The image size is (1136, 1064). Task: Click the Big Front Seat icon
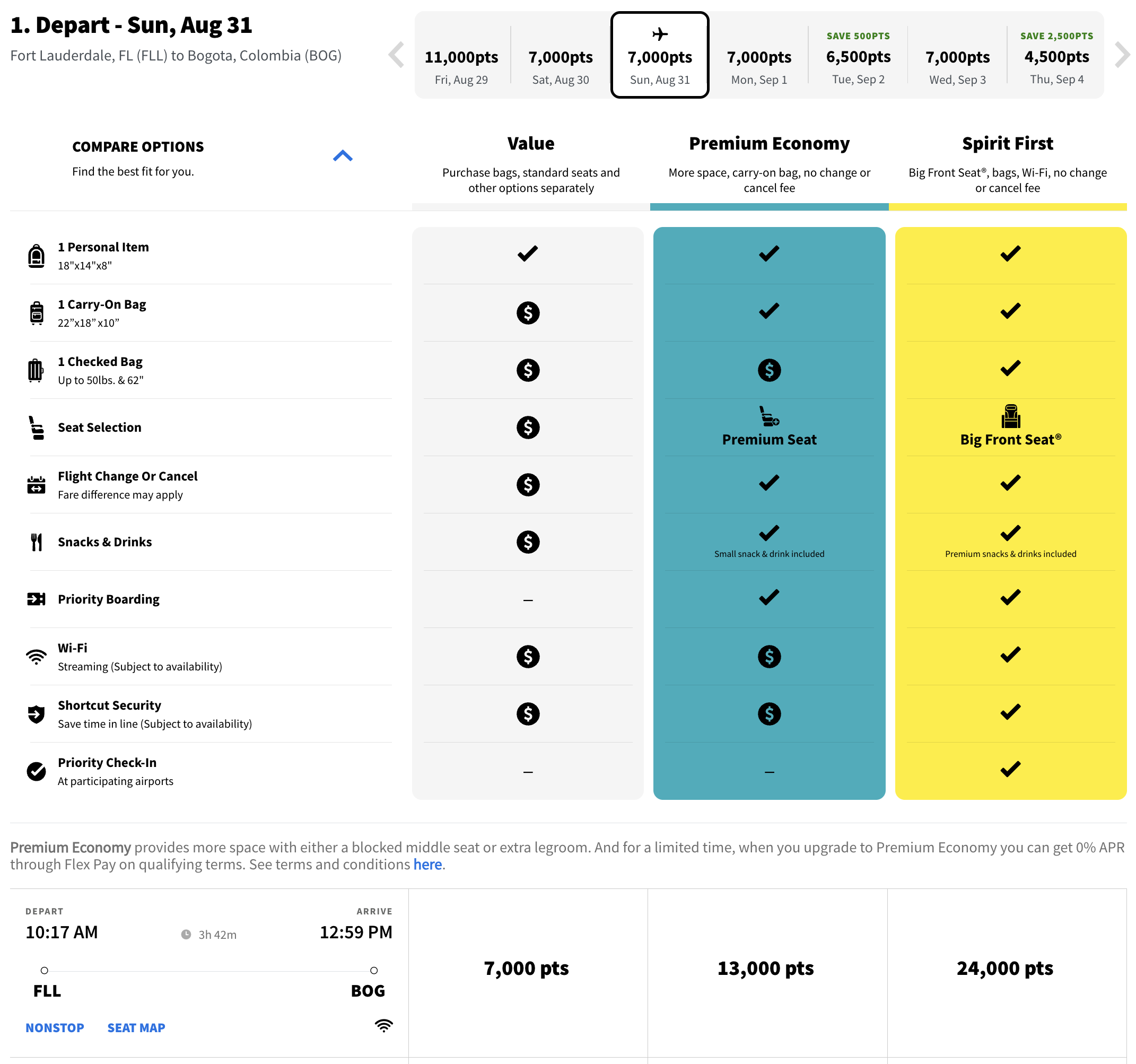coord(1010,416)
